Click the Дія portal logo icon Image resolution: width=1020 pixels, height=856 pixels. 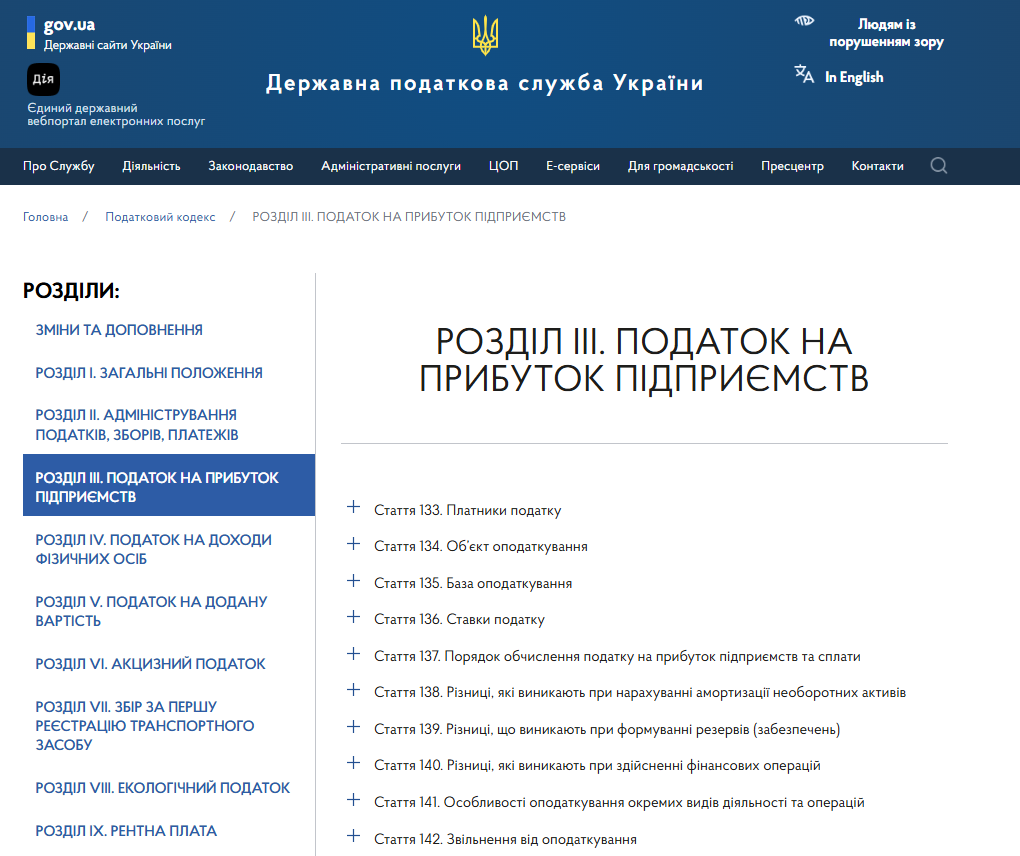tap(44, 79)
